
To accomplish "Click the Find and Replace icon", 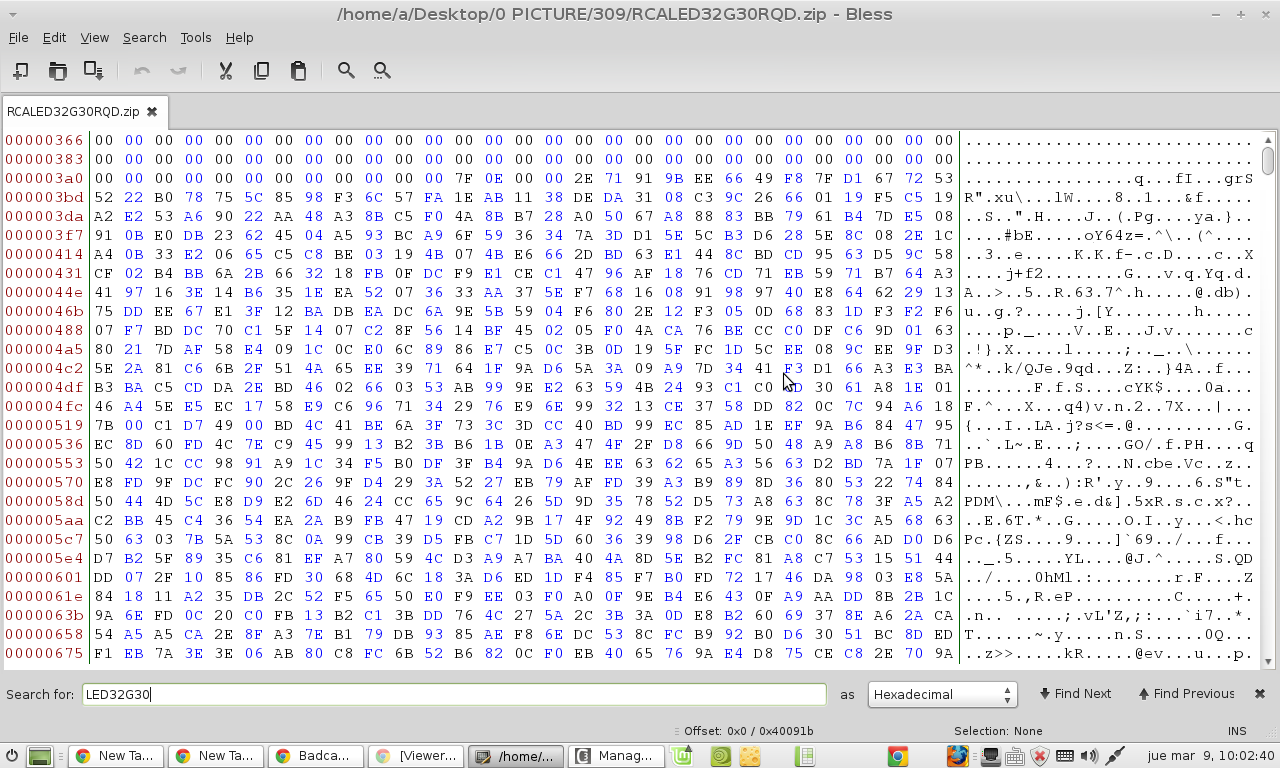I will pyautogui.click(x=382, y=71).
